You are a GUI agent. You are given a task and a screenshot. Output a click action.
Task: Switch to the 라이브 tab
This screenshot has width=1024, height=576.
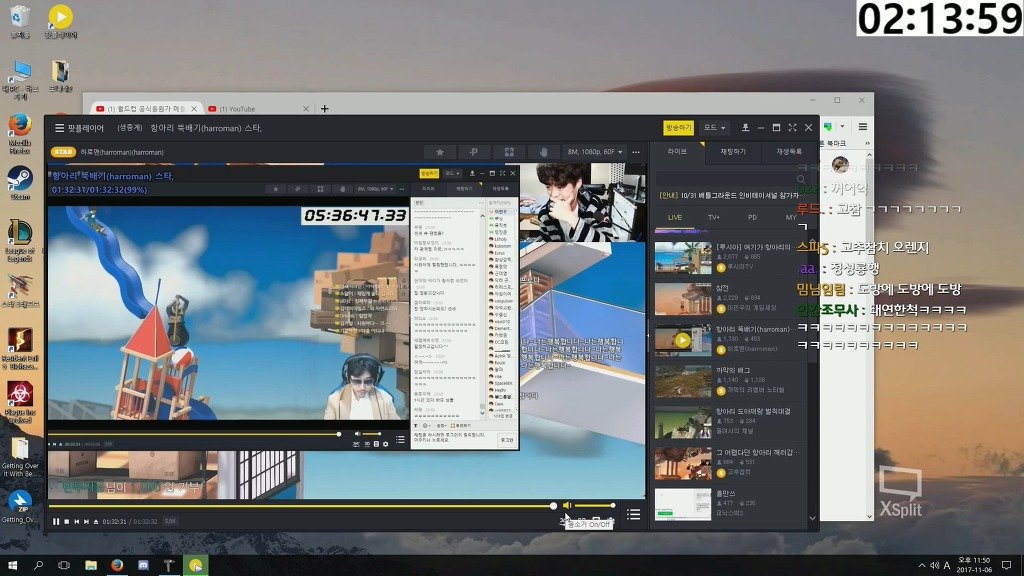[677, 152]
